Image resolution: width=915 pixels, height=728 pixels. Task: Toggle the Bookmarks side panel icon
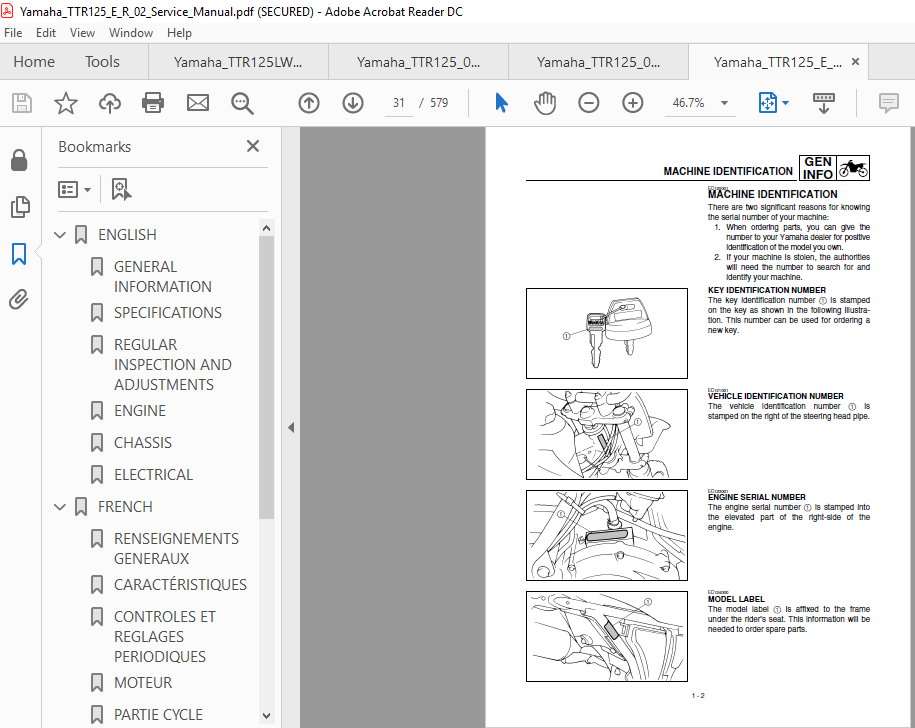[x=19, y=254]
